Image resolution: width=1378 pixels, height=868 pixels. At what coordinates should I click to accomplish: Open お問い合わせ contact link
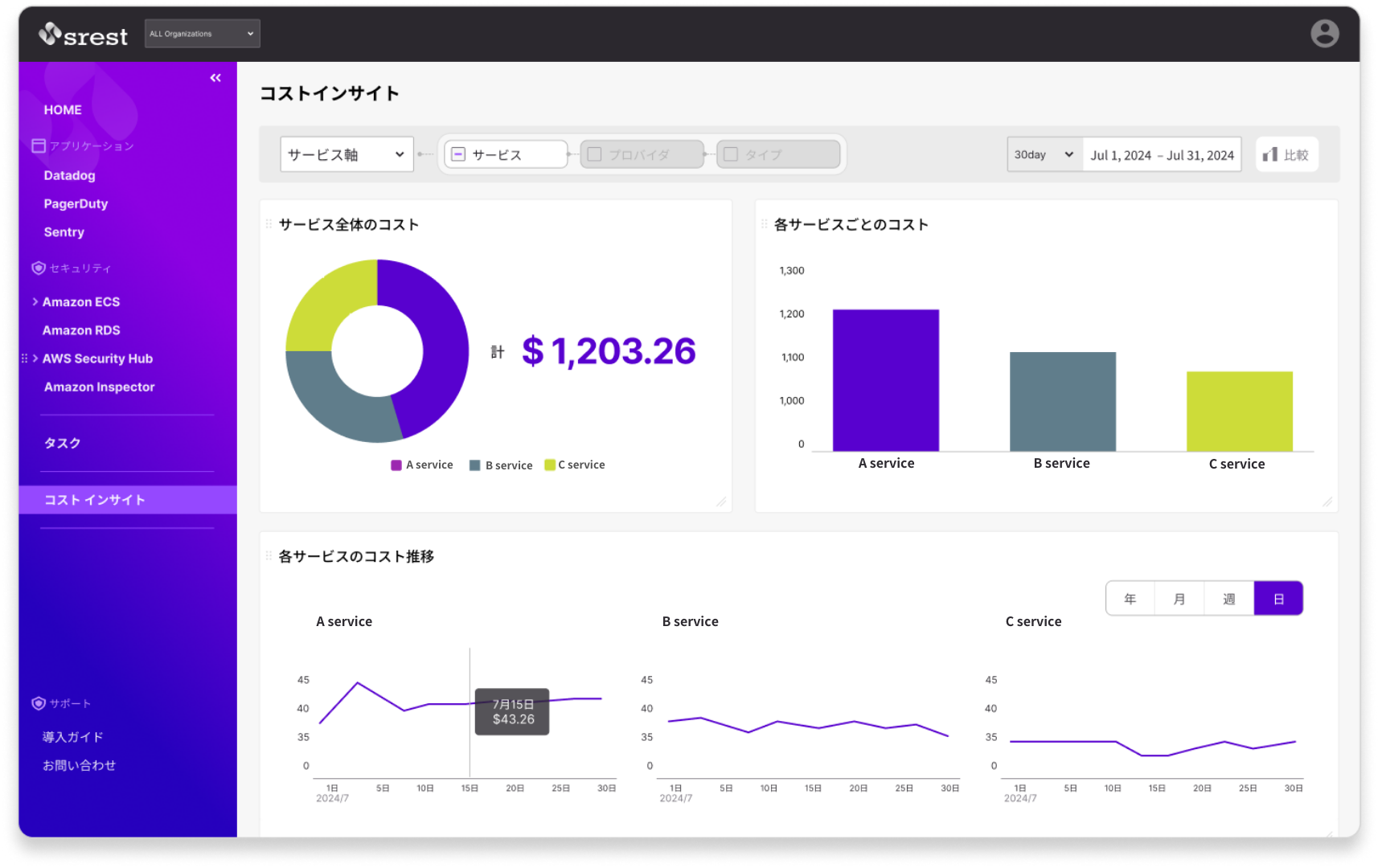(79, 765)
